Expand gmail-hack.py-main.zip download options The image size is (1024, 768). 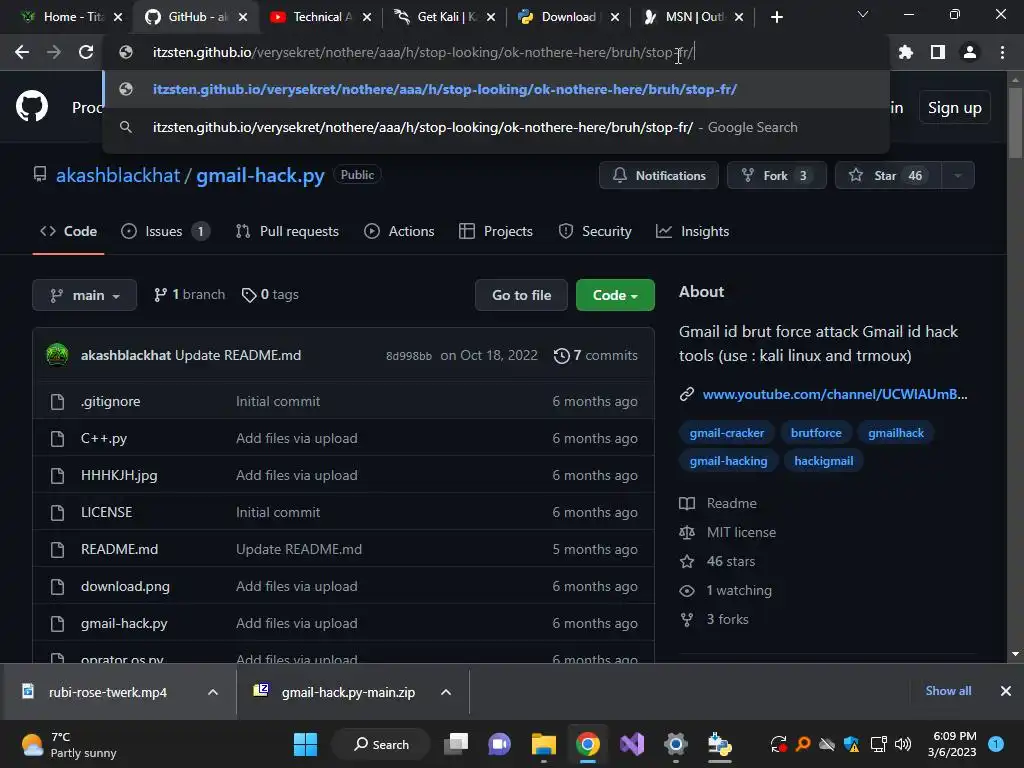[x=446, y=692]
